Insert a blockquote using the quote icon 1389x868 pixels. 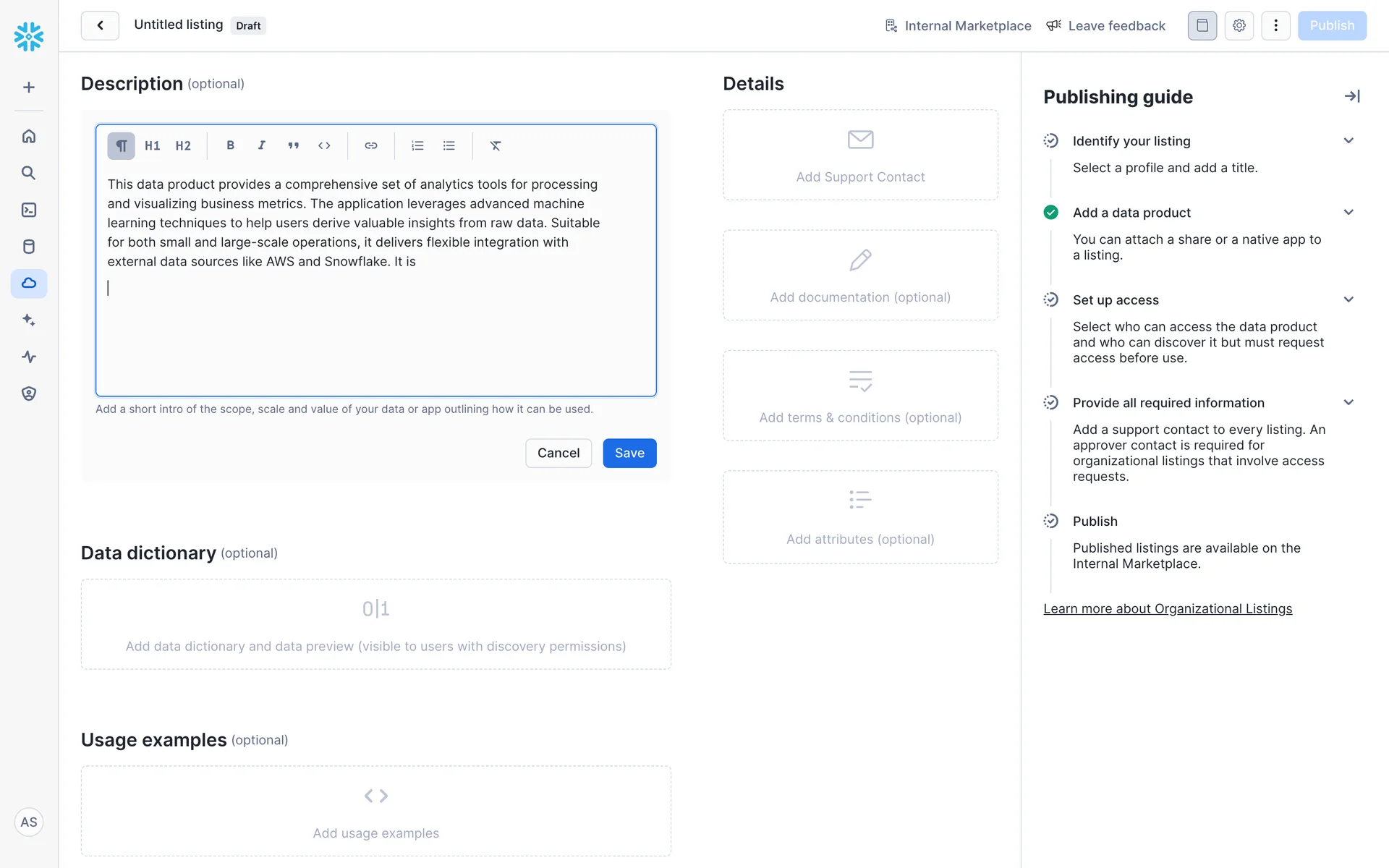coord(293,145)
